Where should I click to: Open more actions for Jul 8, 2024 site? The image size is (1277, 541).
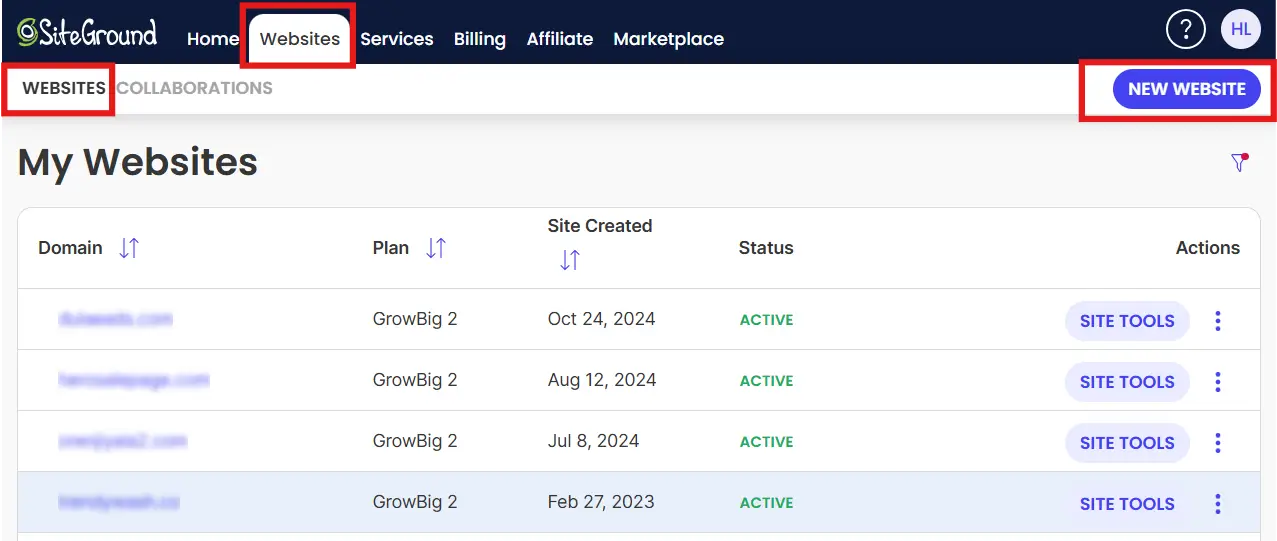pyautogui.click(x=1217, y=443)
